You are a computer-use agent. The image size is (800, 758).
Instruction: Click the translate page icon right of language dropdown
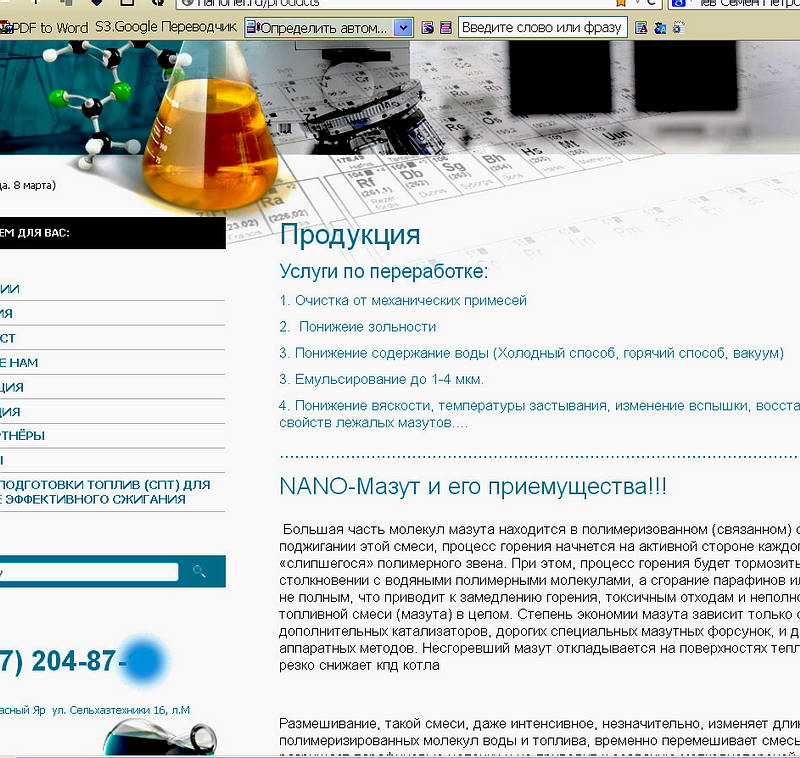(x=428, y=28)
